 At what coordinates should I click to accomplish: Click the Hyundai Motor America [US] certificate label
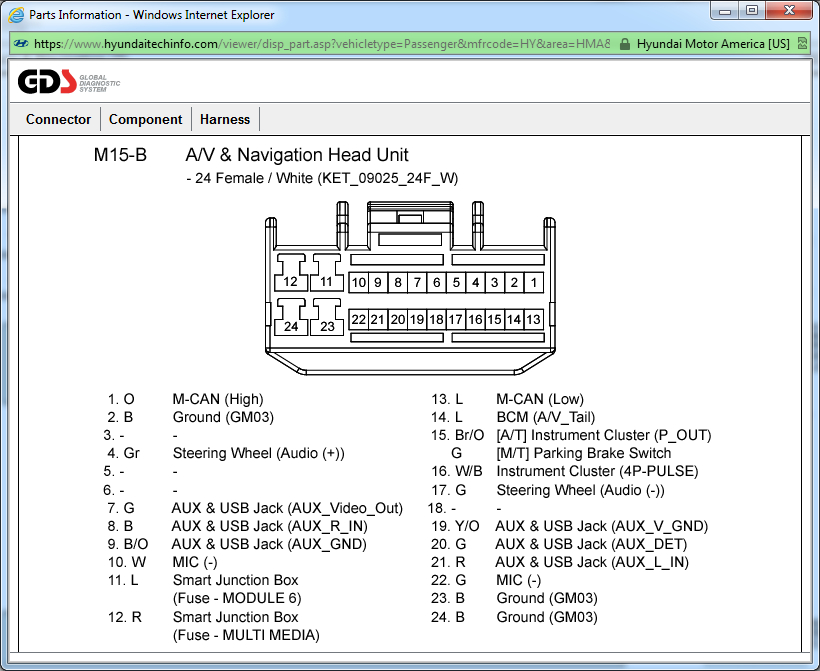pyautogui.click(x=713, y=44)
